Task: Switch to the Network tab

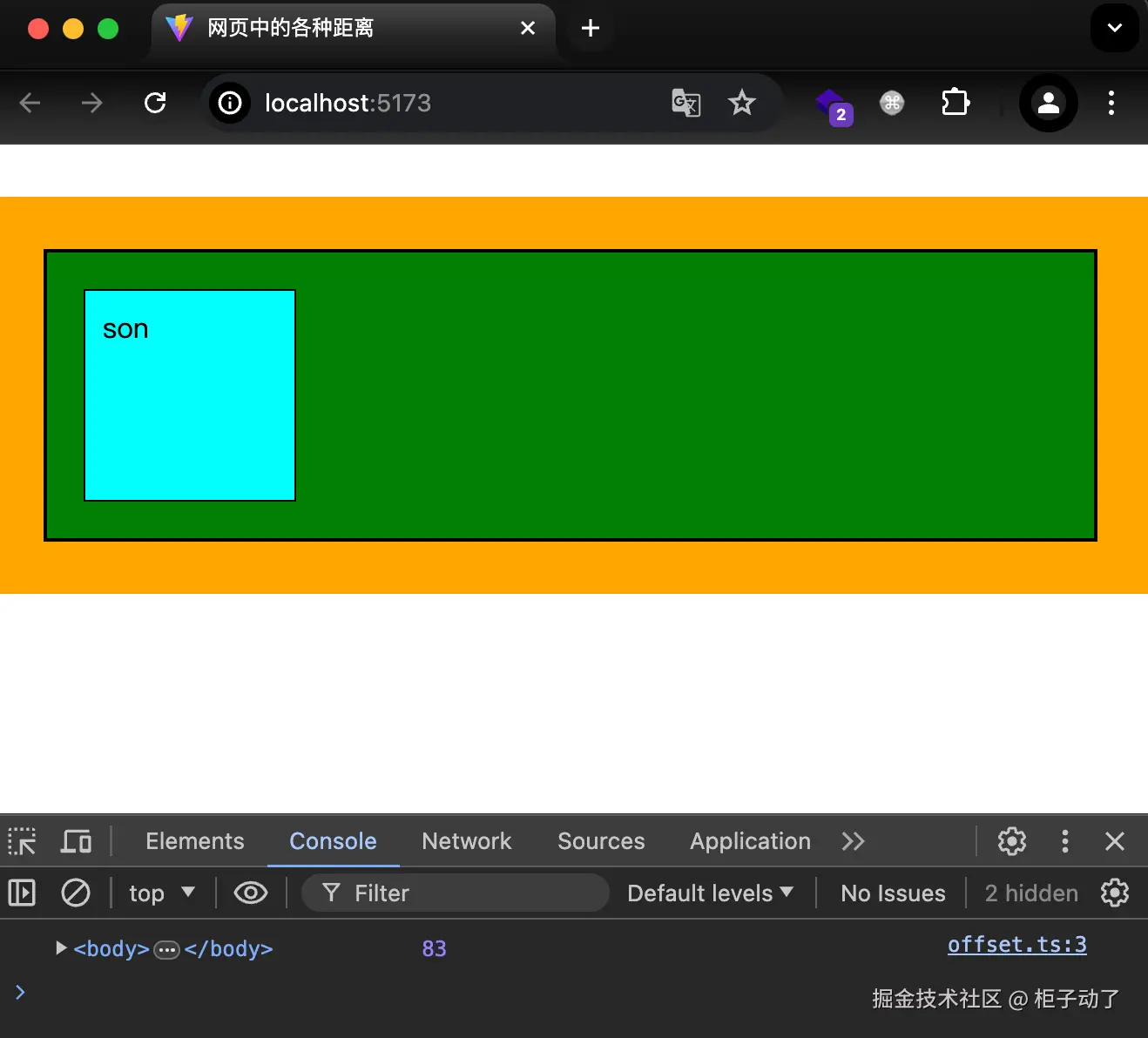Action: tap(467, 841)
